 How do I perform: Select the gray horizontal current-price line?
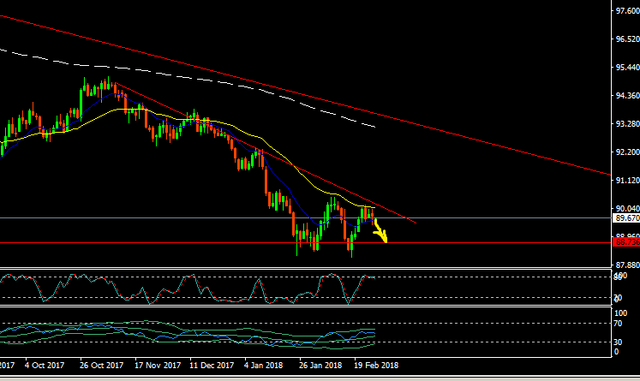point(306,218)
